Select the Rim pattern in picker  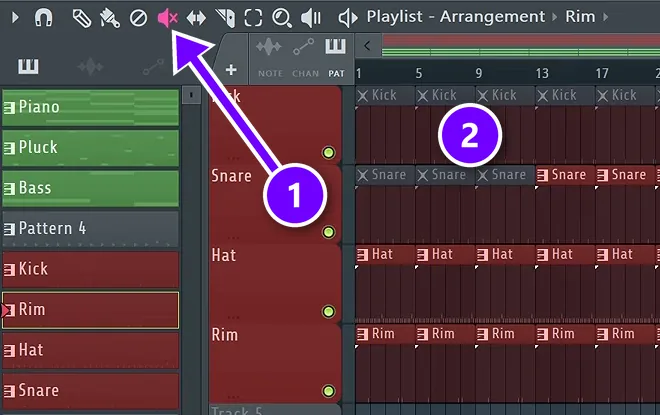(x=90, y=310)
